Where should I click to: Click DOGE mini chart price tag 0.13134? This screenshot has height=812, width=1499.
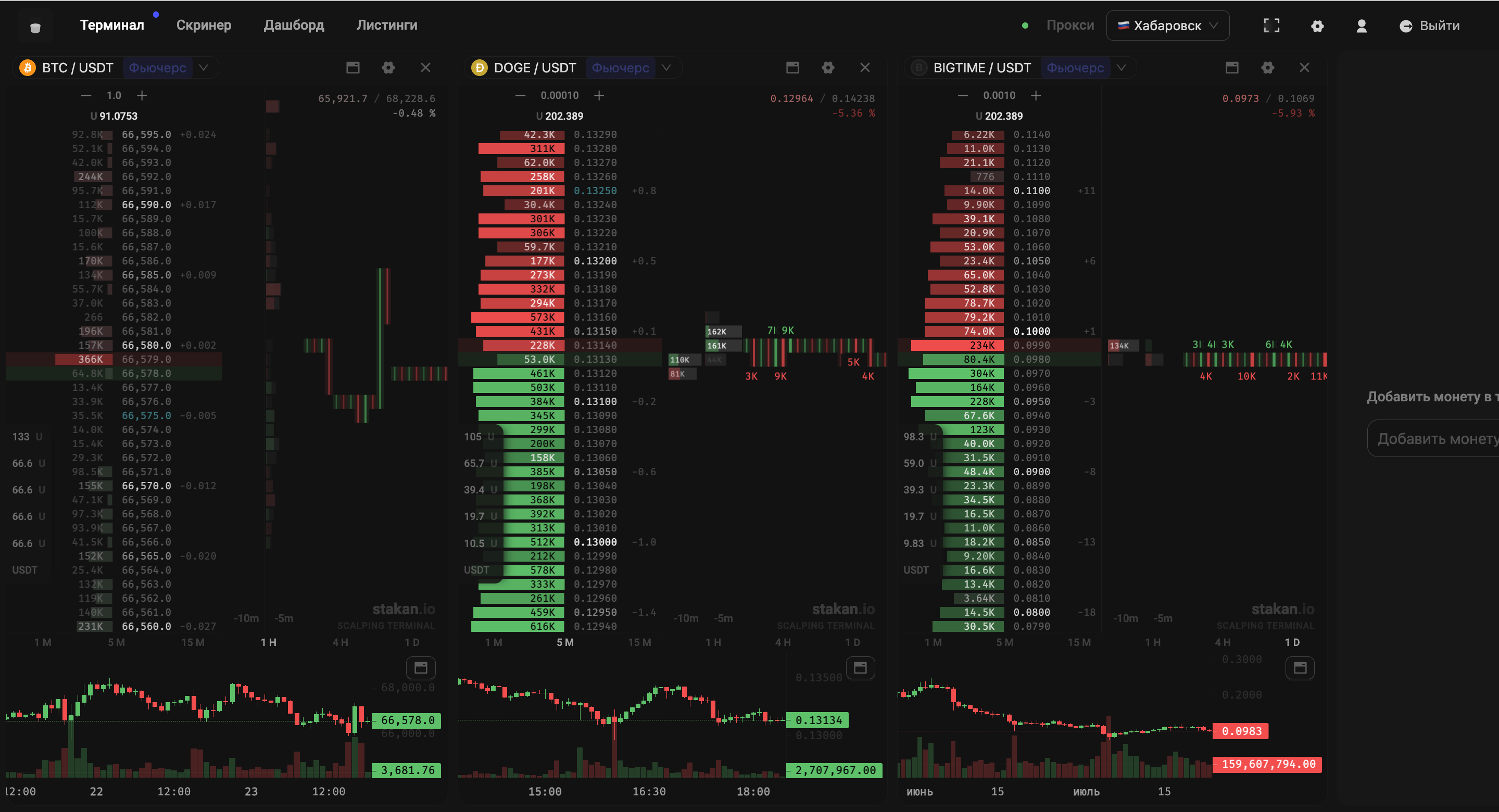pyautogui.click(x=817, y=720)
